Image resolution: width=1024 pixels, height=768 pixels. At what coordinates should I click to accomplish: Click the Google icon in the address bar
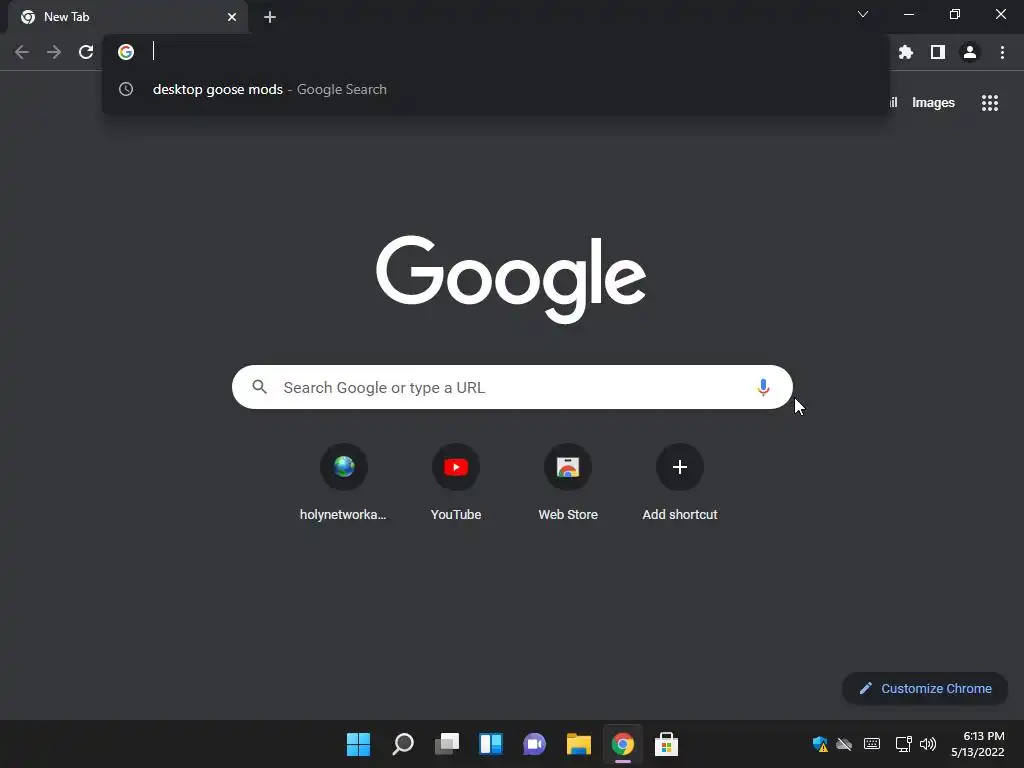126,52
